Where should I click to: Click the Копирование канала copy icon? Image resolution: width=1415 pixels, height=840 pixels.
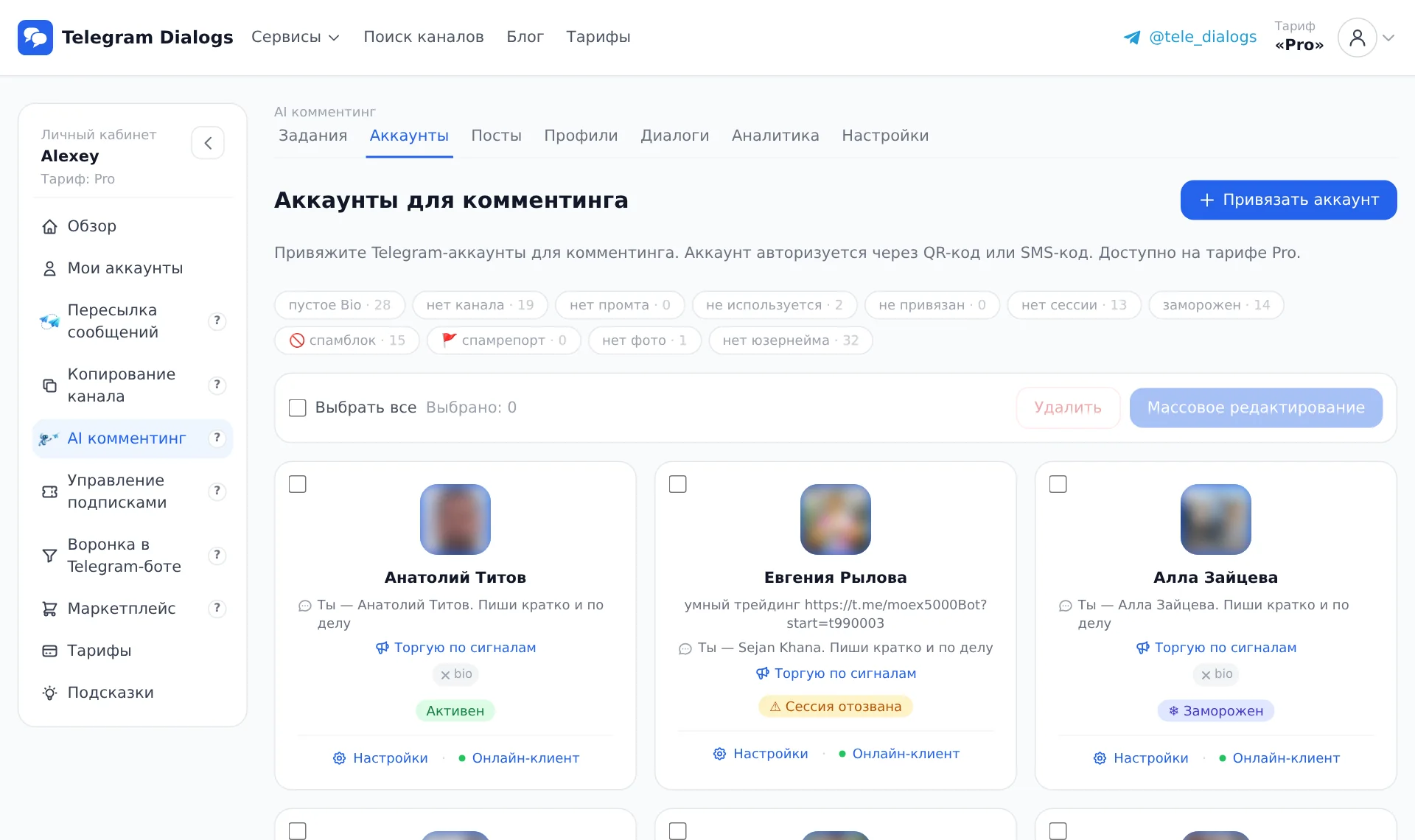tap(49, 385)
